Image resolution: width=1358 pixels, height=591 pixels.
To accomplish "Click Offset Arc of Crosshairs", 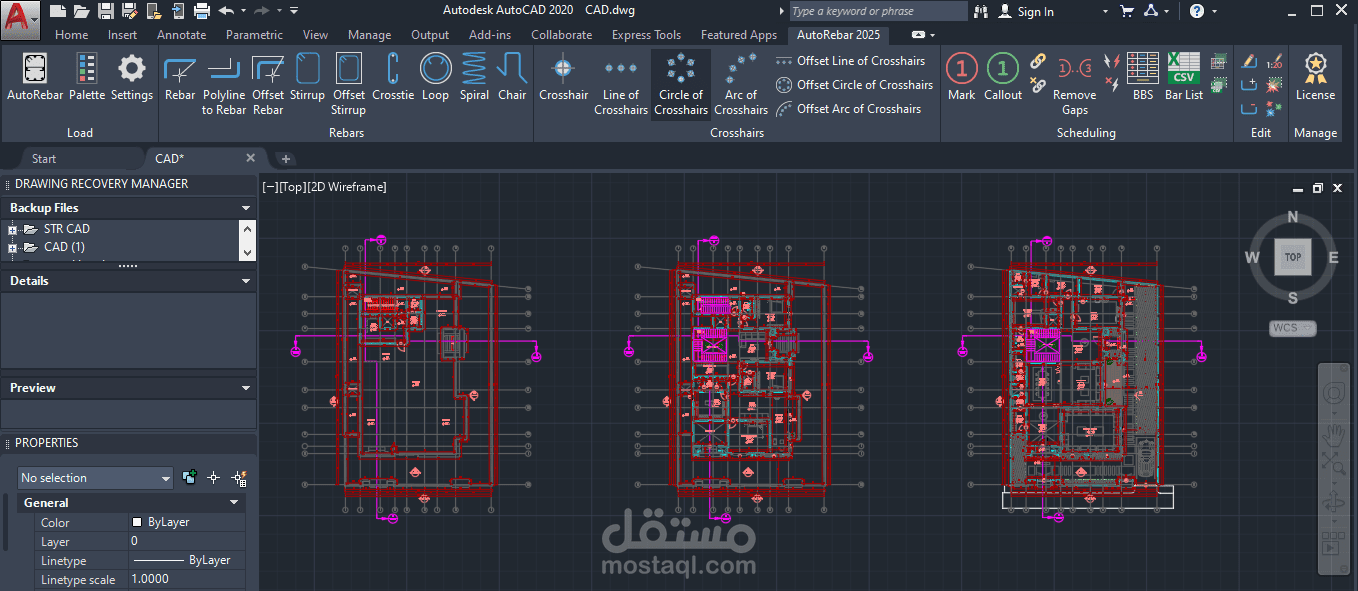I will coord(849,109).
